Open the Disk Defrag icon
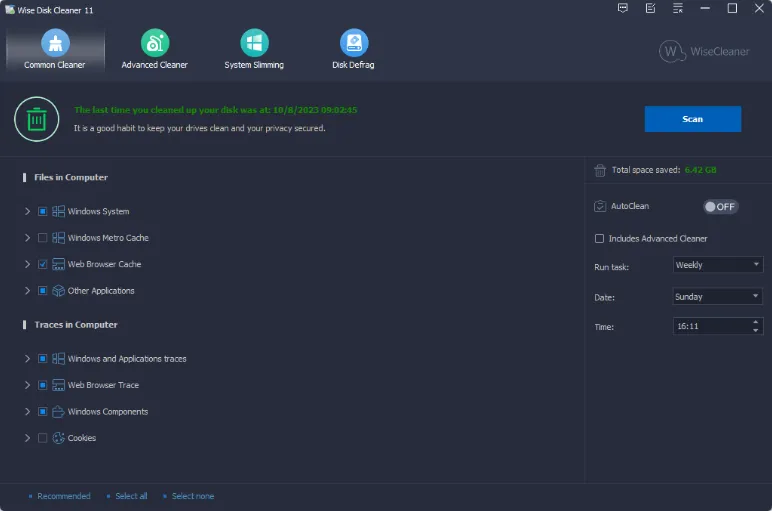The image size is (772, 511). (x=354, y=43)
